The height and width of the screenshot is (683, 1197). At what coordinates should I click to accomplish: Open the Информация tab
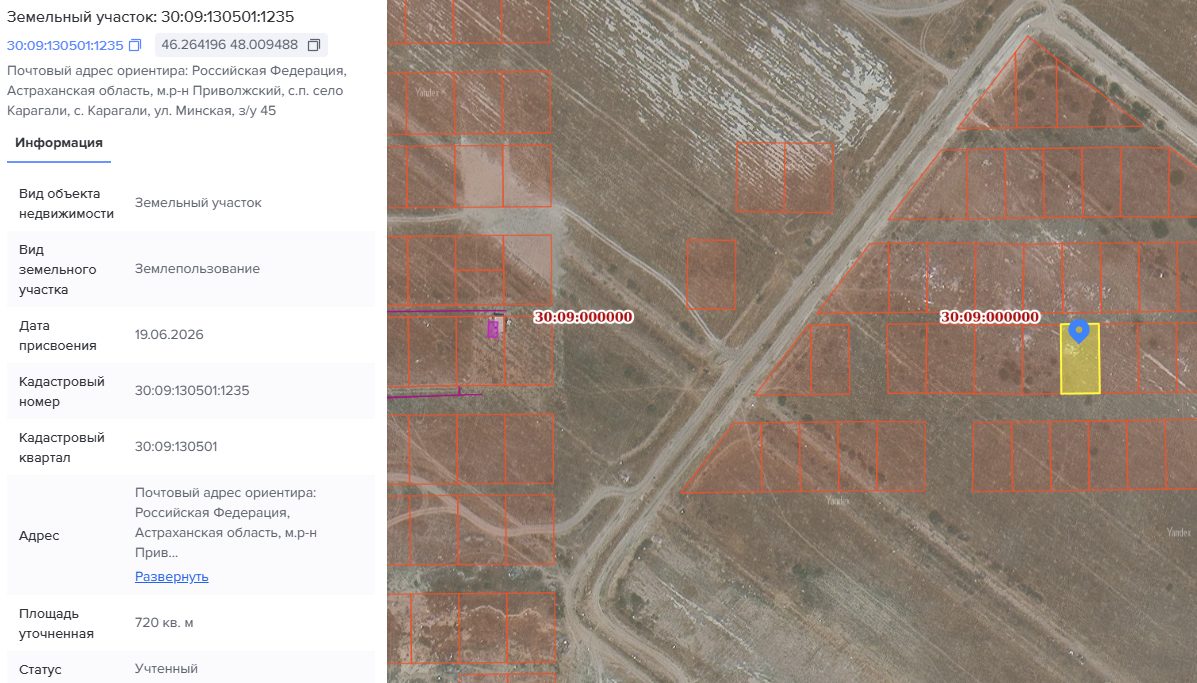click(x=59, y=143)
